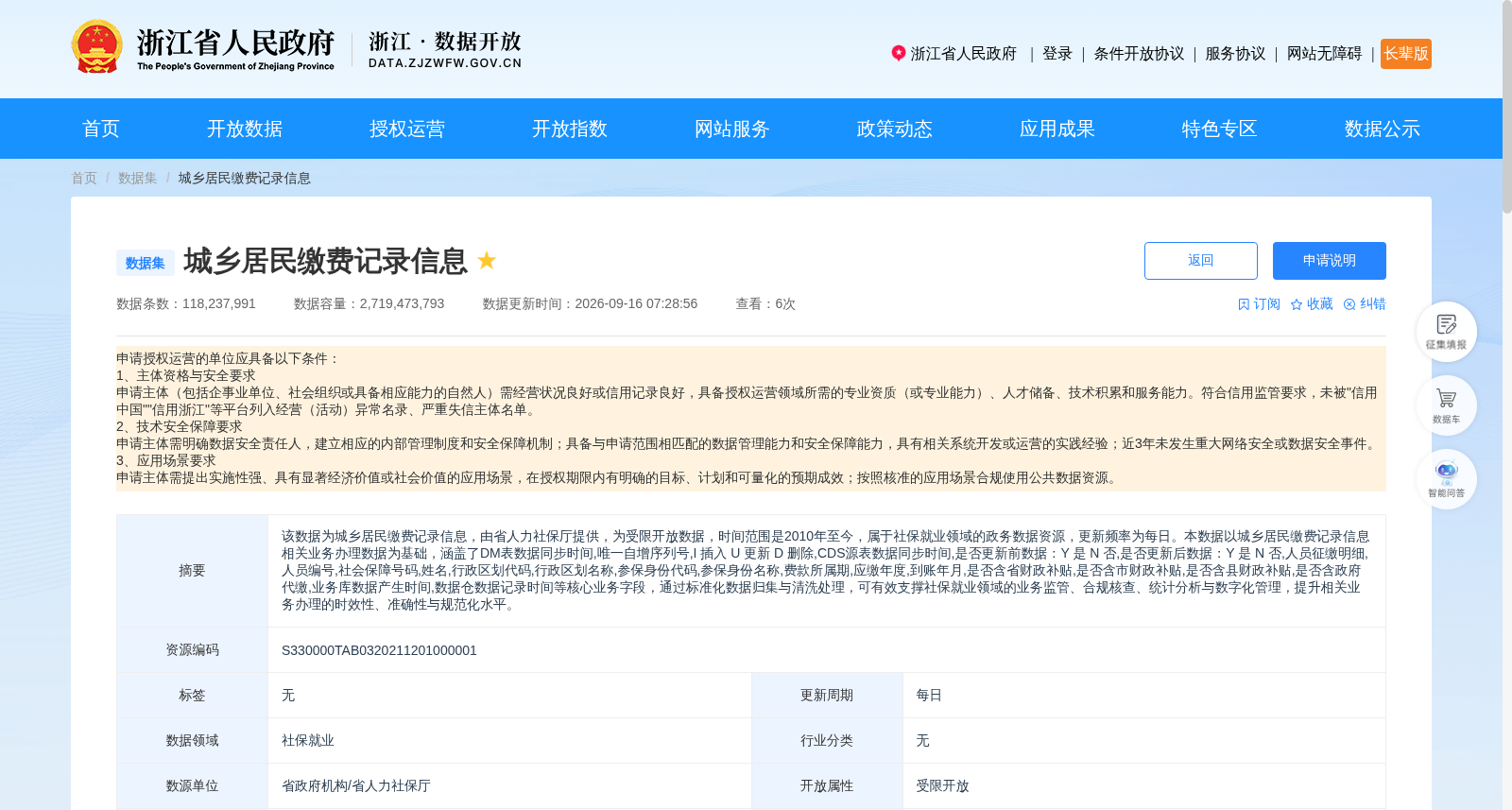Open 开放指数 menu item
Viewport: 1512px width, 810px height.
click(570, 129)
